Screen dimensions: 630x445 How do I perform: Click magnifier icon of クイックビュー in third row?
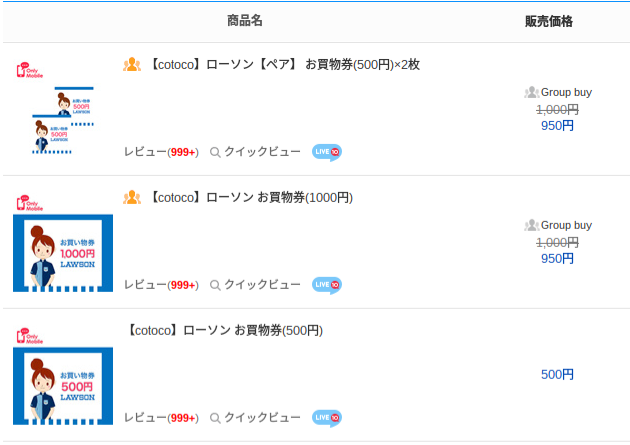pyautogui.click(x=215, y=418)
